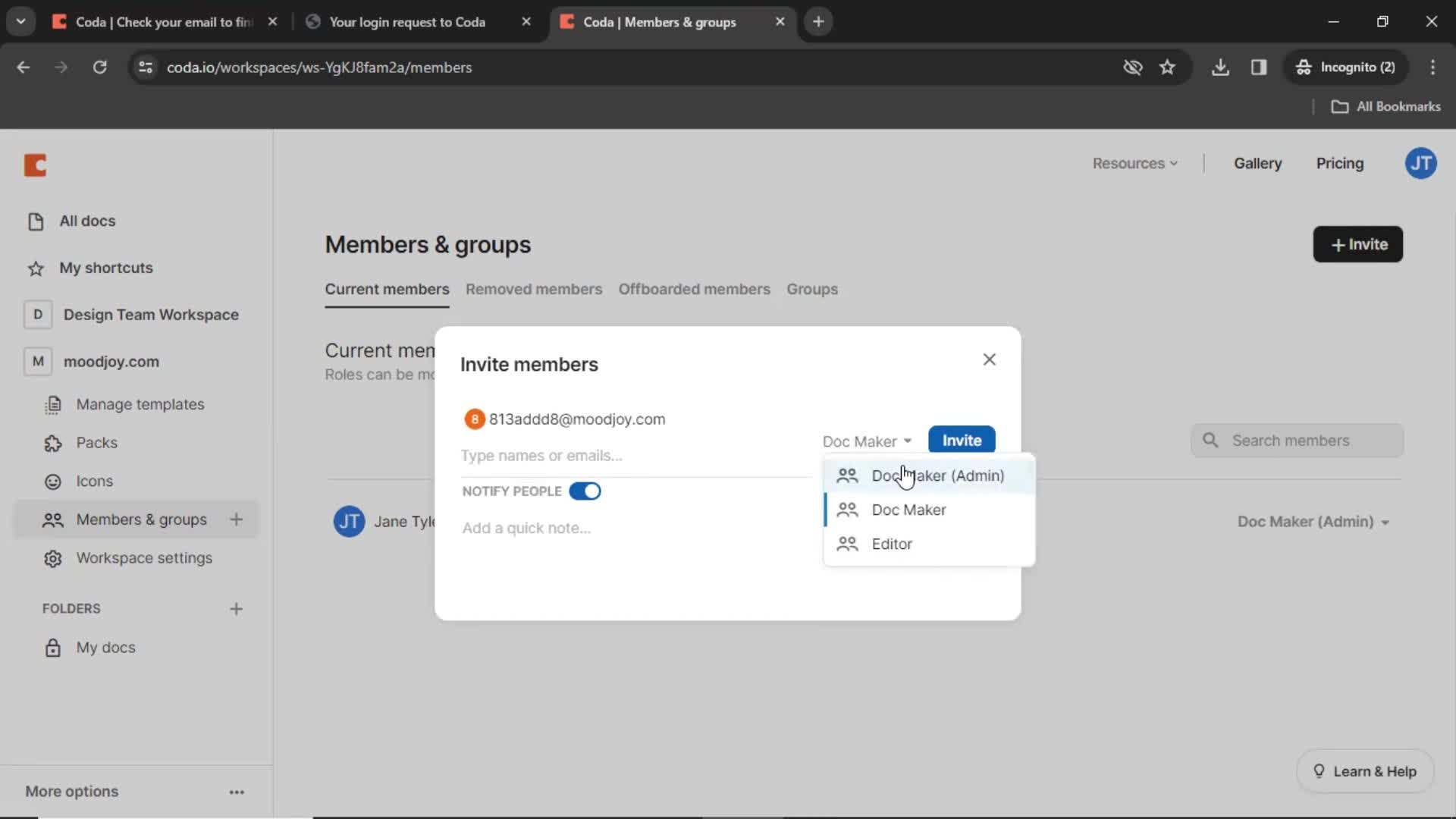Expand Doc Maker Admin role option

point(938,475)
